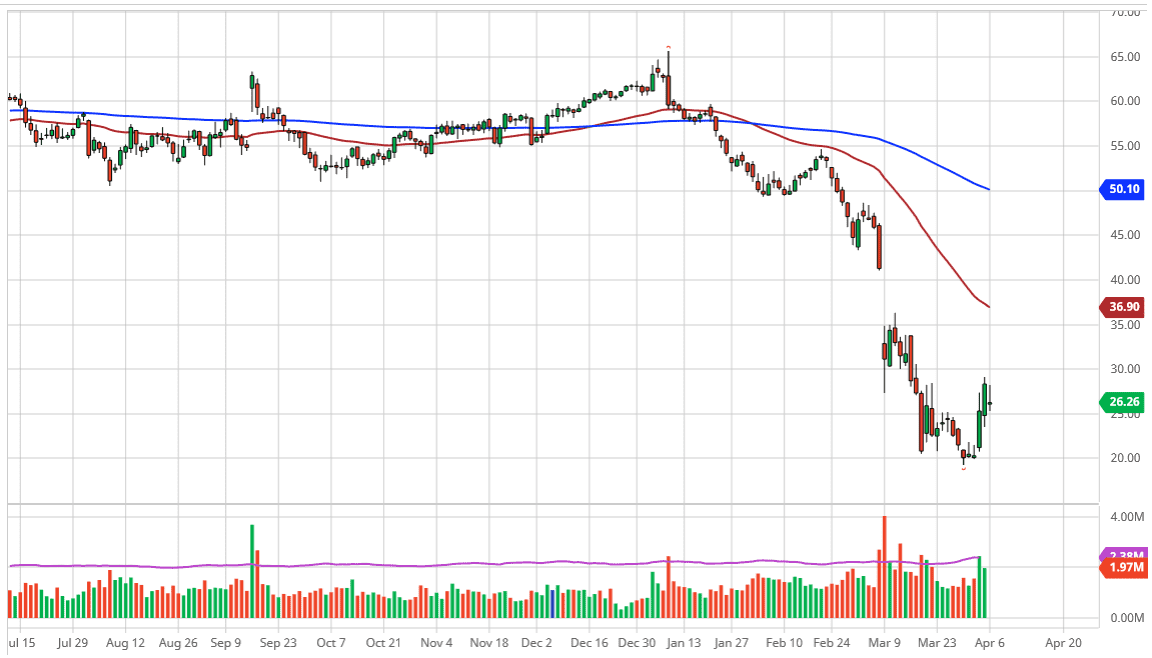Click the red 1.97M volume label

1125,568
